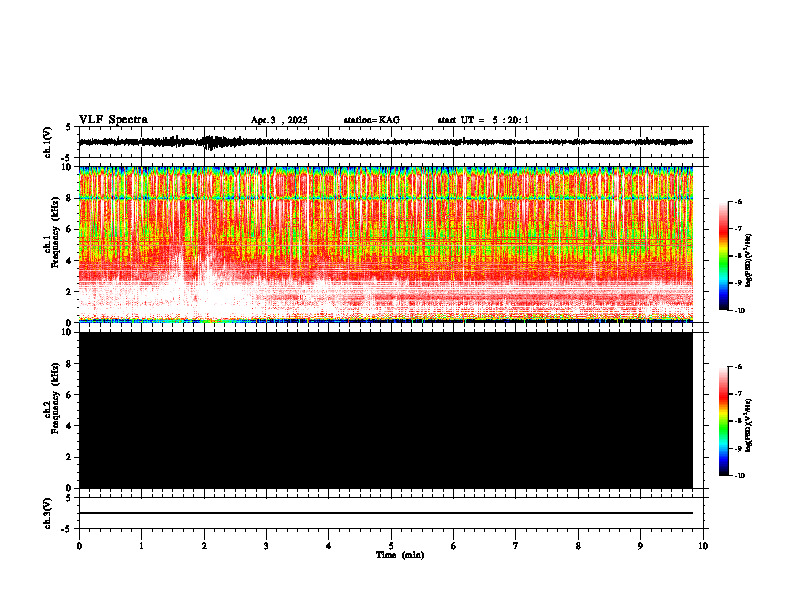The height and width of the screenshot is (612, 792).
Task: Click the "6" tick on the time axis
Action: [453, 546]
